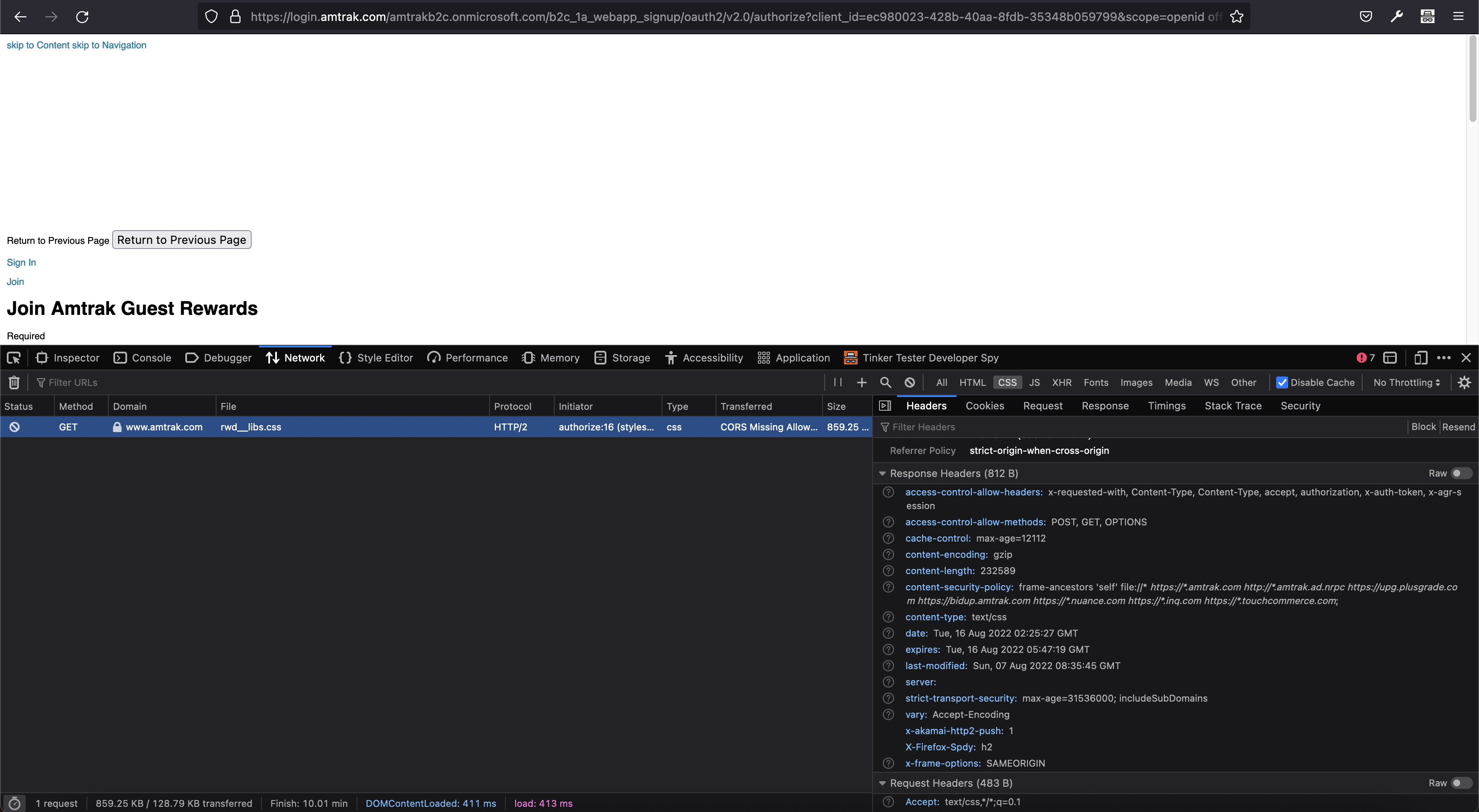Toggle responsive design mode icon

coord(1420,358)
